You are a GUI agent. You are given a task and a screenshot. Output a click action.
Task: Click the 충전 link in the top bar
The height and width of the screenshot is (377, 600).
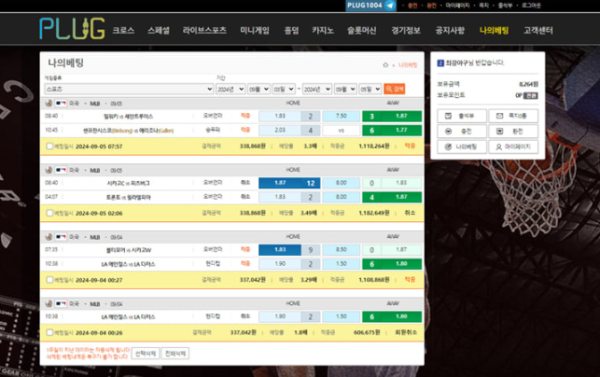pos(412,5)
